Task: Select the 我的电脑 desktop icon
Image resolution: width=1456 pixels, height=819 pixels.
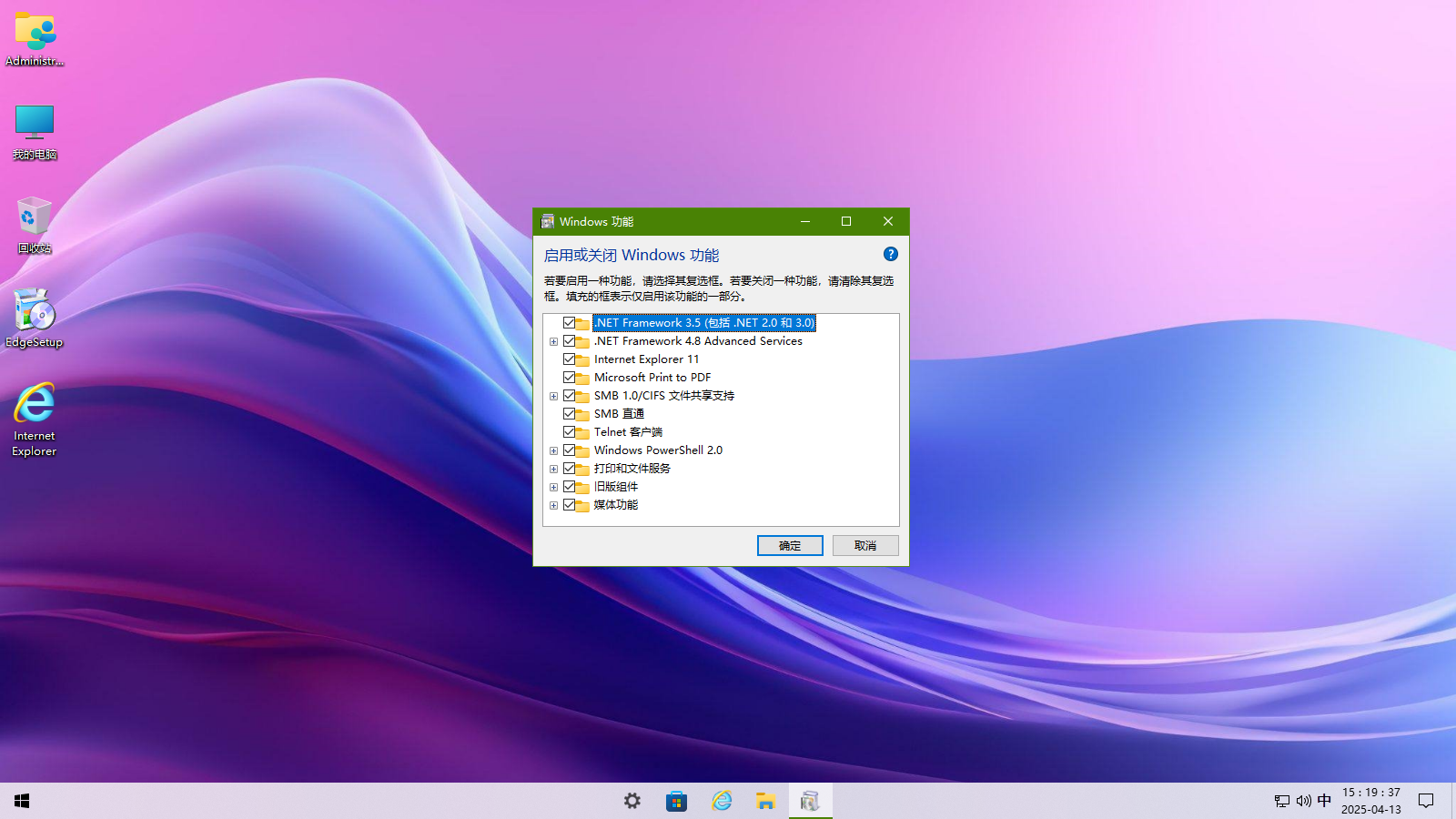Action: [x=35, y=133]
